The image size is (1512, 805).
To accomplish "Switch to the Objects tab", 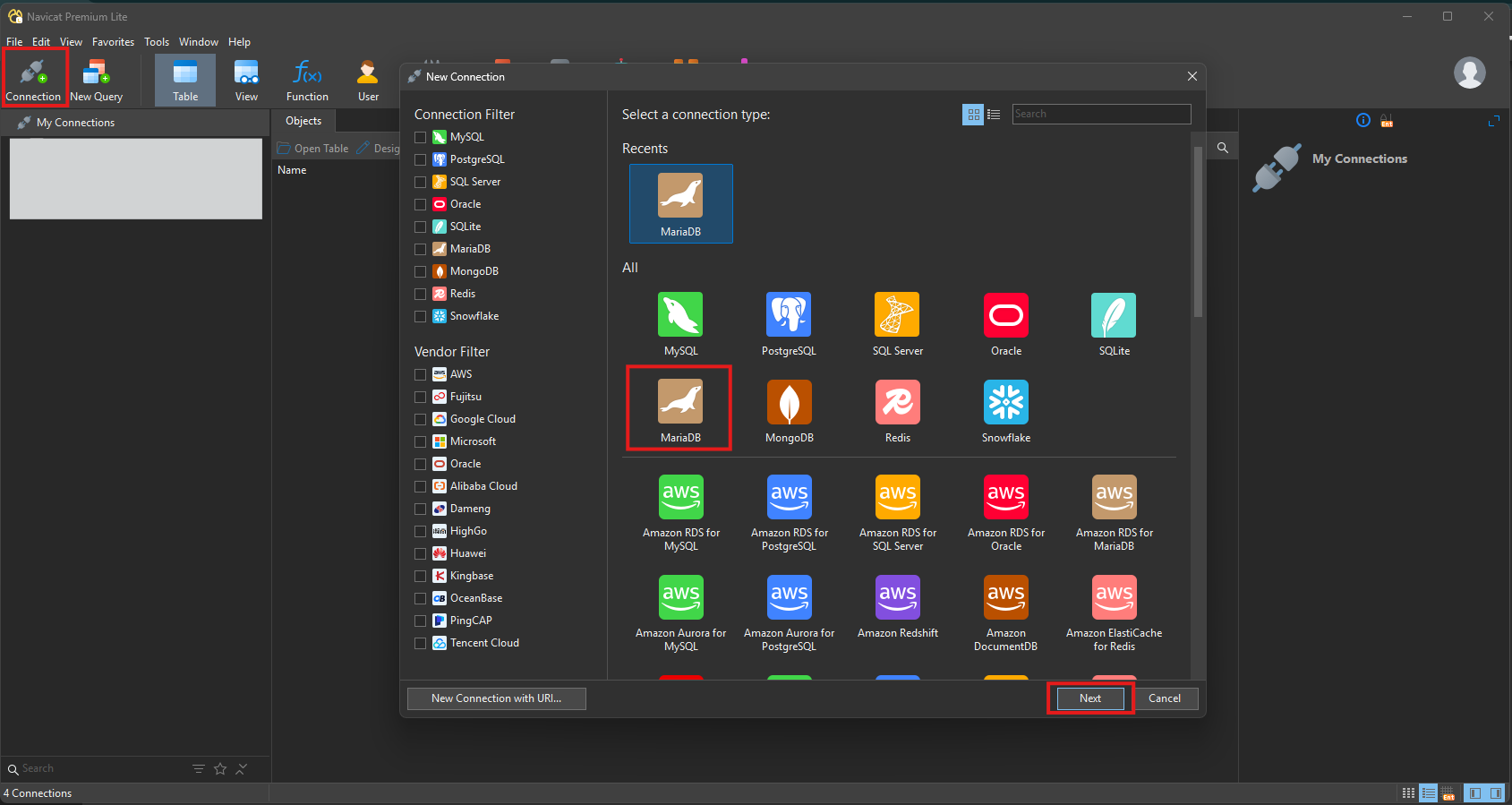I will tap(303, 121).
